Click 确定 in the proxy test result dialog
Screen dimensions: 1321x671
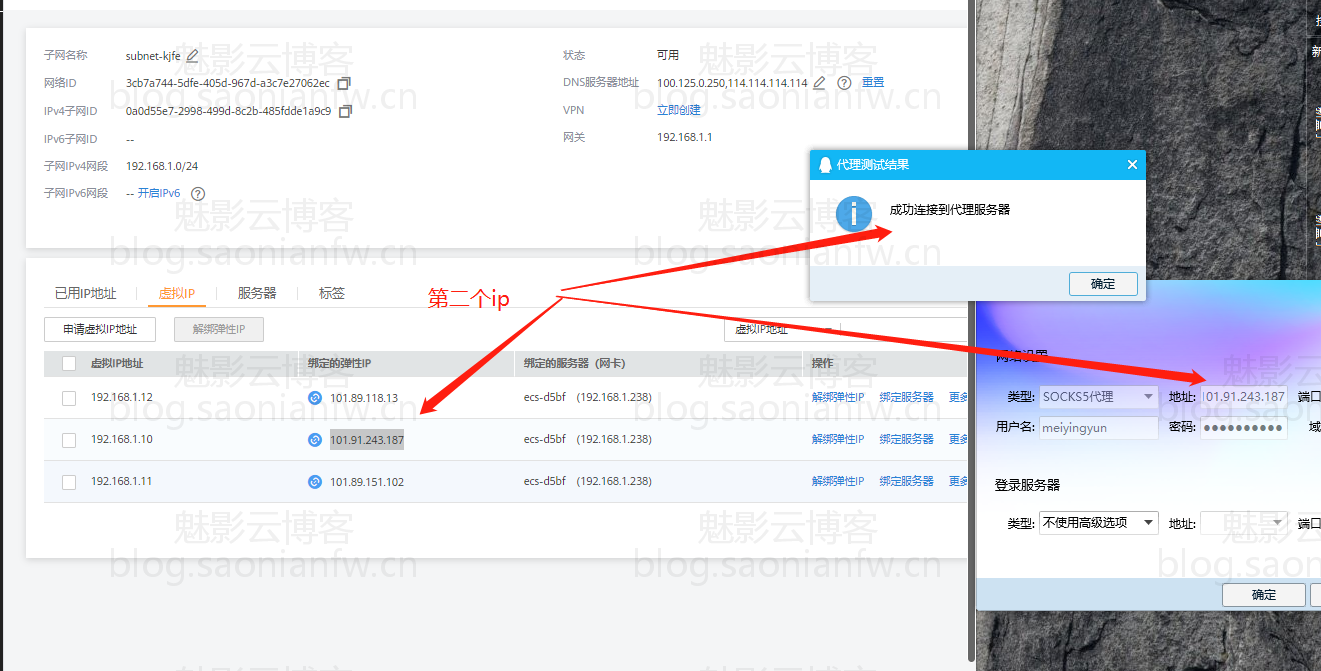coord(1103,284)
